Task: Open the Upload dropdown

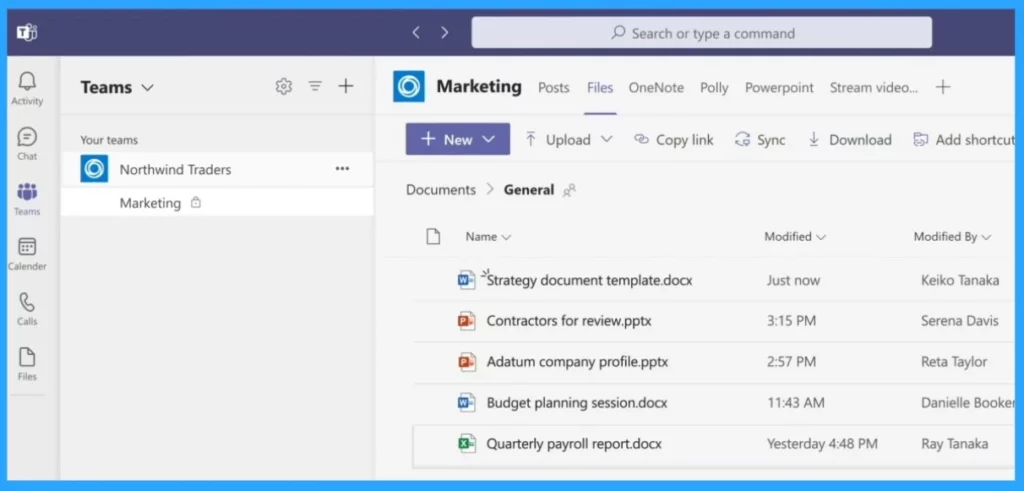Action: point(569,139)
